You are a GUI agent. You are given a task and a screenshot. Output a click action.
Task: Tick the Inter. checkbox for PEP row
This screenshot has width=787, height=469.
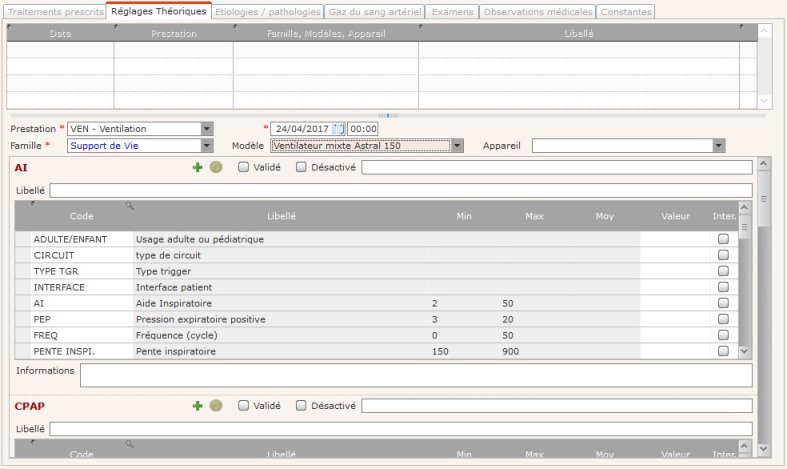[723, 319]
